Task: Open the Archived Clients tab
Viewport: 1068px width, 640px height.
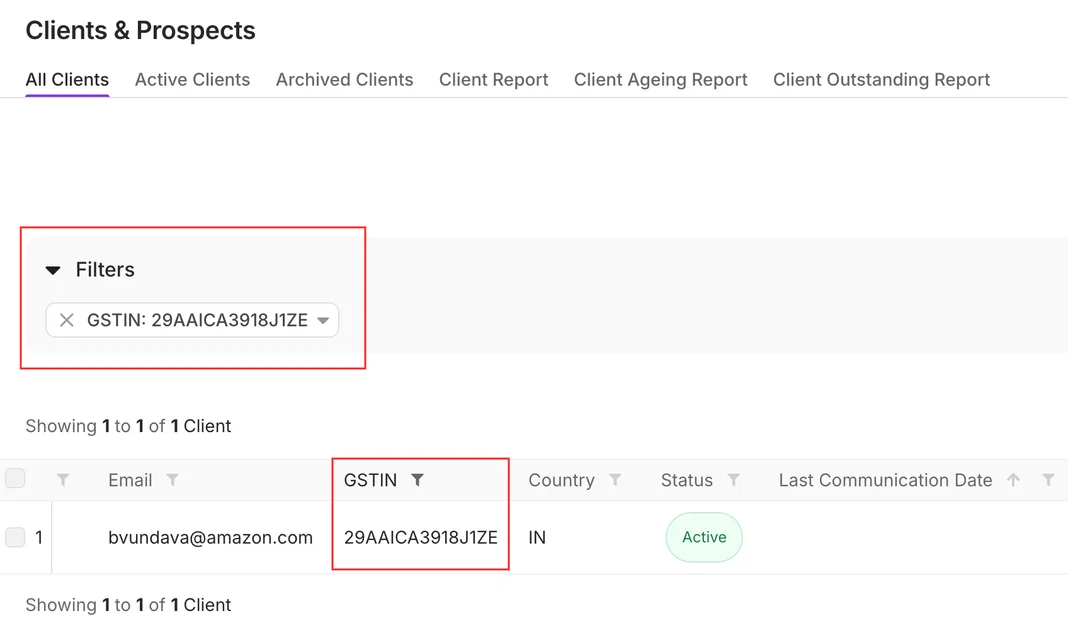Action: [x=345, y=80]
